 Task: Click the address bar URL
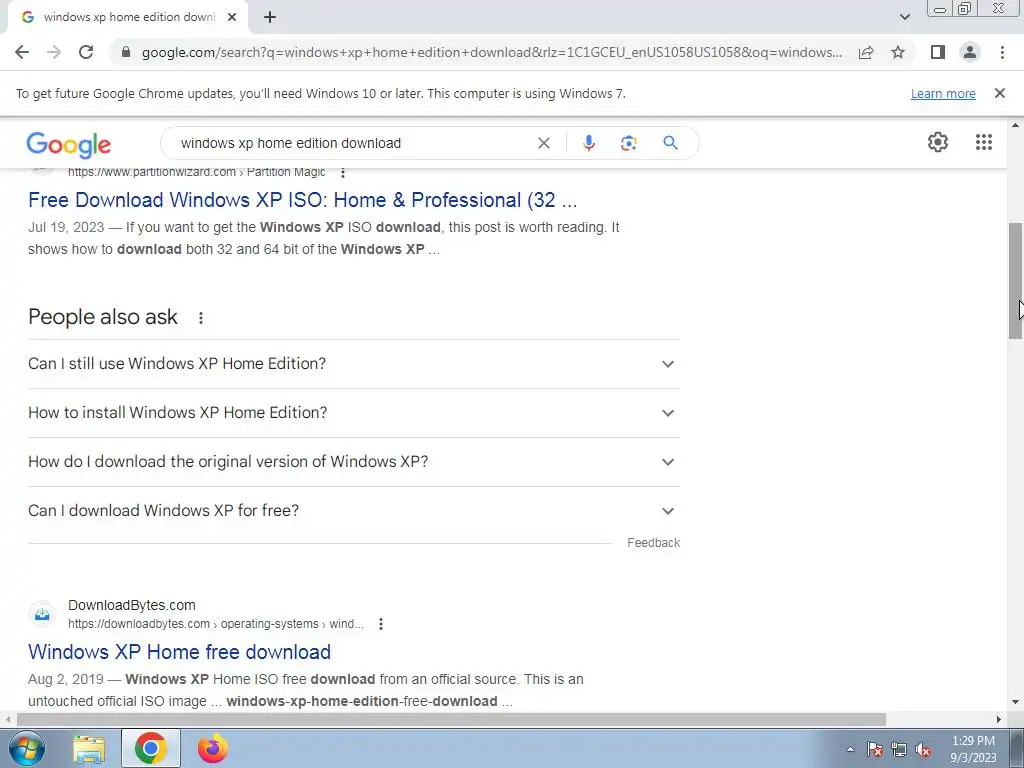coord(491,52)
